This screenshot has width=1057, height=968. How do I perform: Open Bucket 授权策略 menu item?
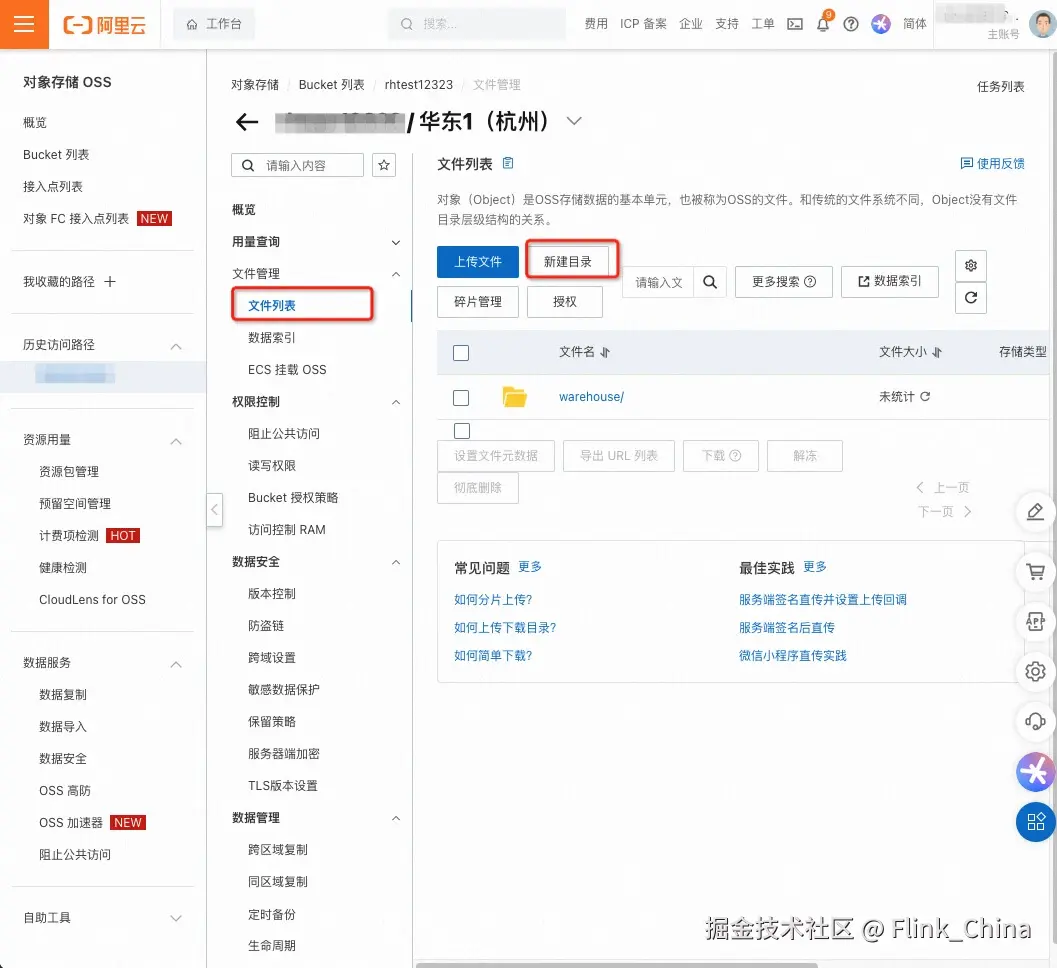[293, 497]
